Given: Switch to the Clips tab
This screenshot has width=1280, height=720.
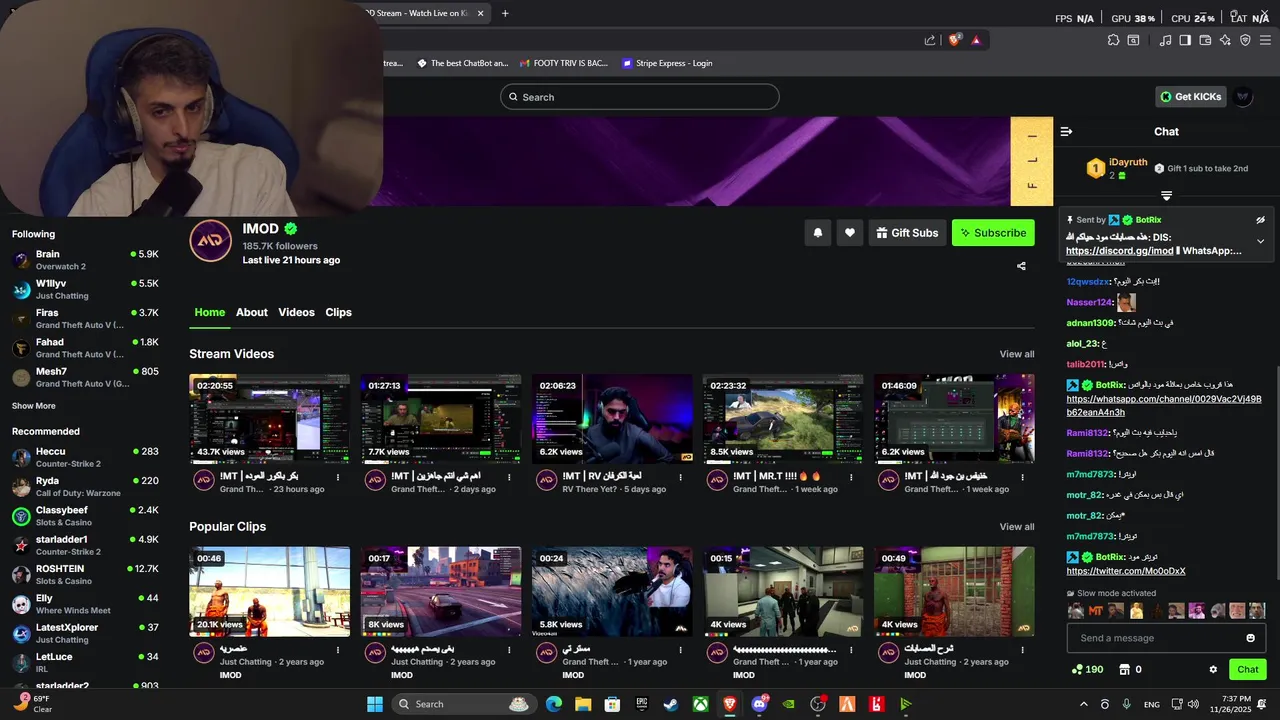Looking at the screenshot, I should [338, 312].
